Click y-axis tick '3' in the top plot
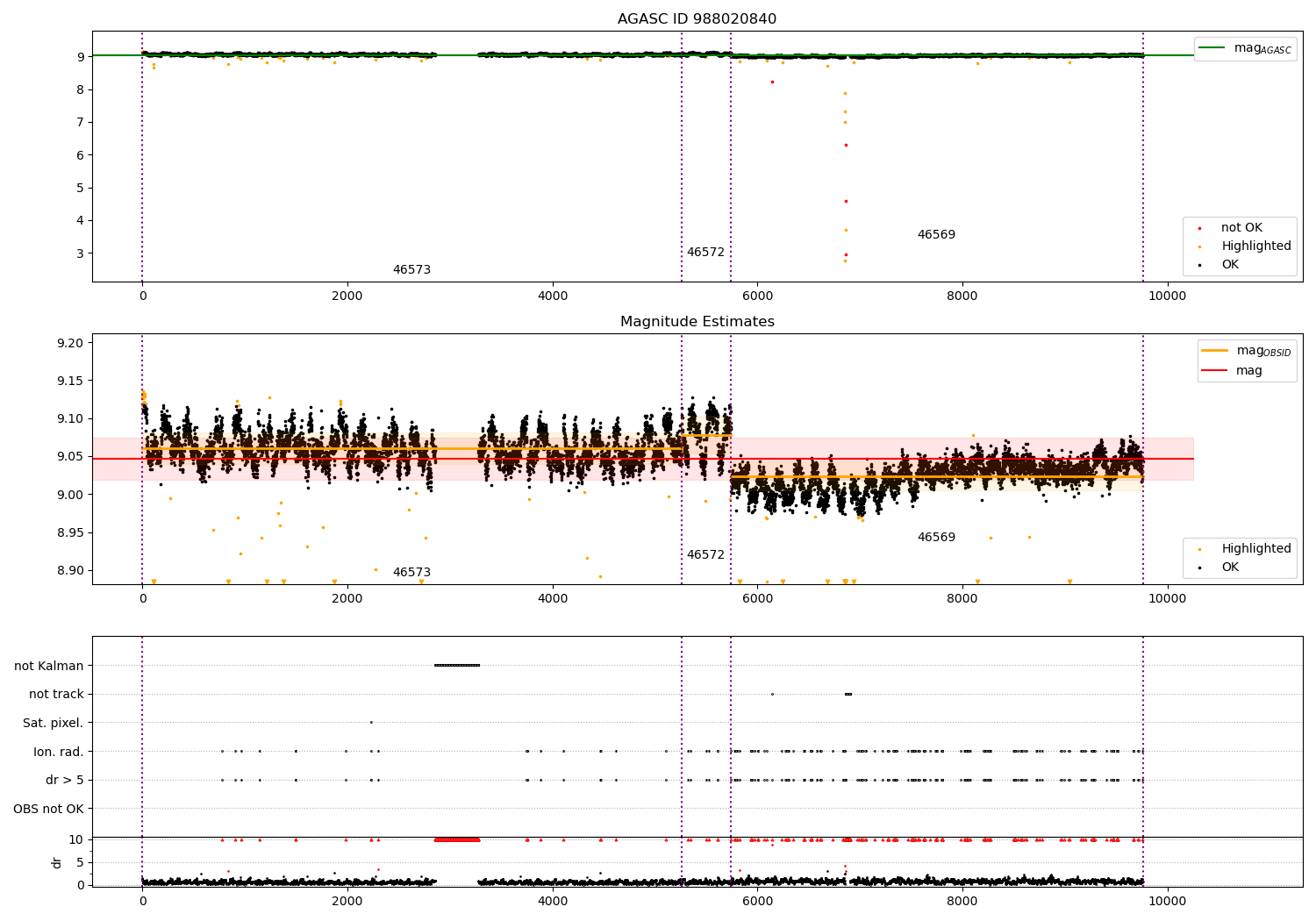This screenshot has width=1316, height=921. coord(80,253)
